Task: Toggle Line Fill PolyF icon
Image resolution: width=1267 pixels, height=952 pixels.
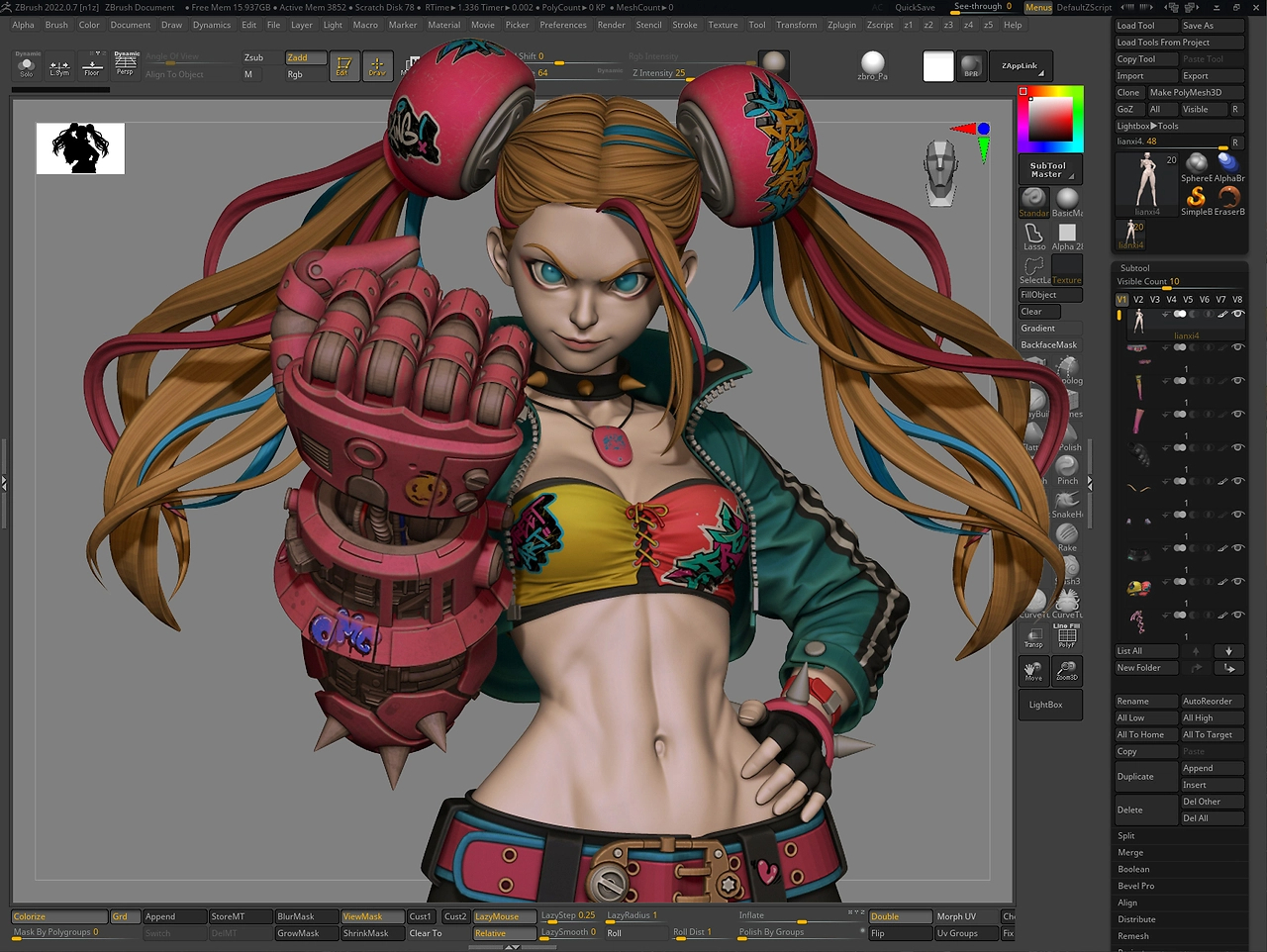Action: (x=1066, y=636)
